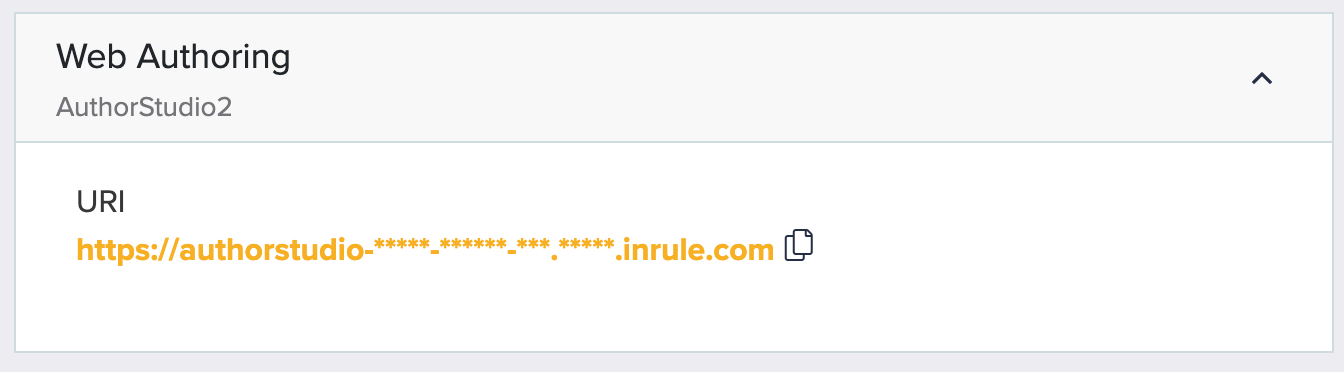The width and height of the screenshot is (1344, 372).
Task: Select the AuthorStudio2 subtitle text
Action: 144,107
